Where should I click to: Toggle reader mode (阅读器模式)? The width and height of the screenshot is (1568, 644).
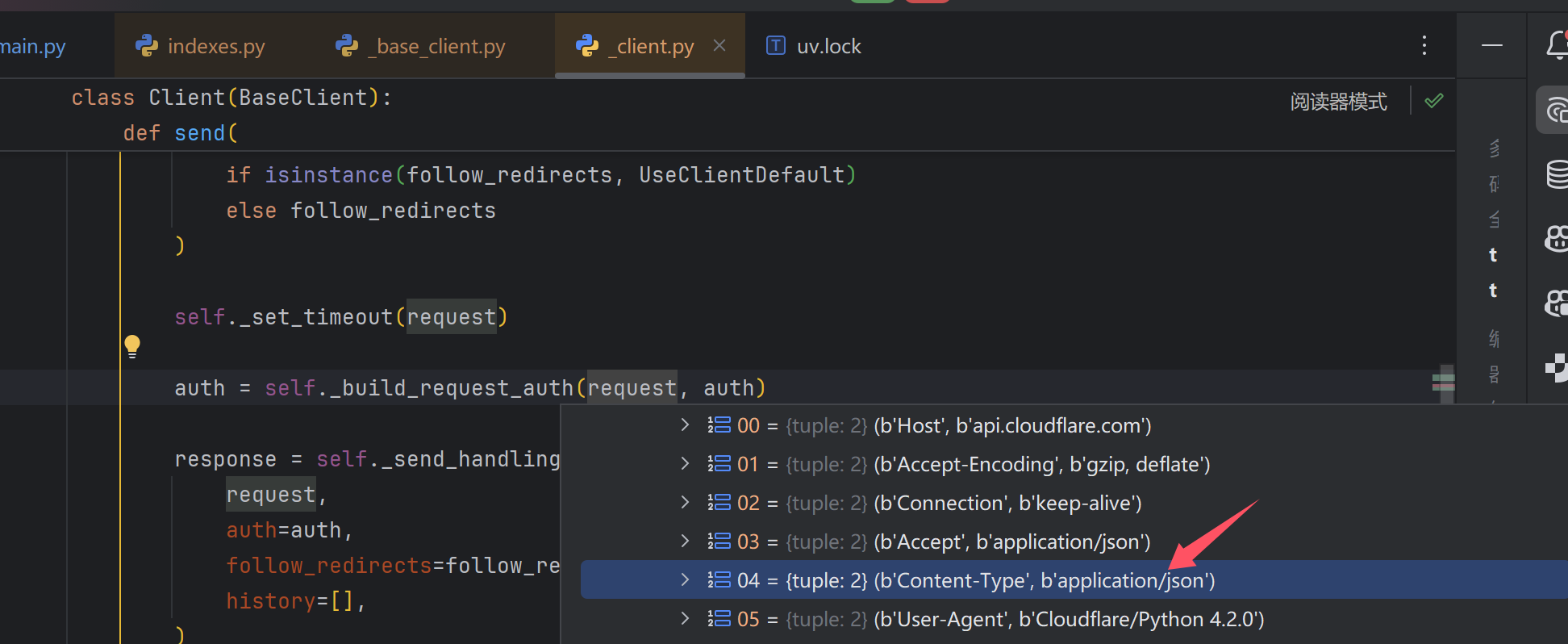pos(1338,102)
